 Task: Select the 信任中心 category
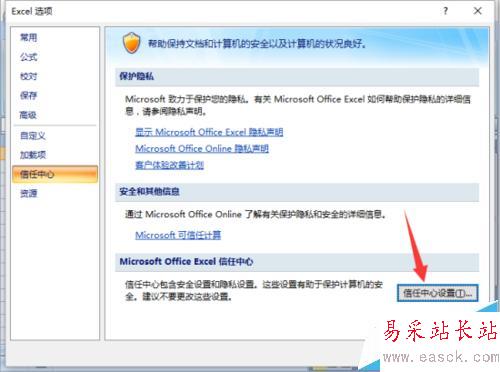coord(55,174)
